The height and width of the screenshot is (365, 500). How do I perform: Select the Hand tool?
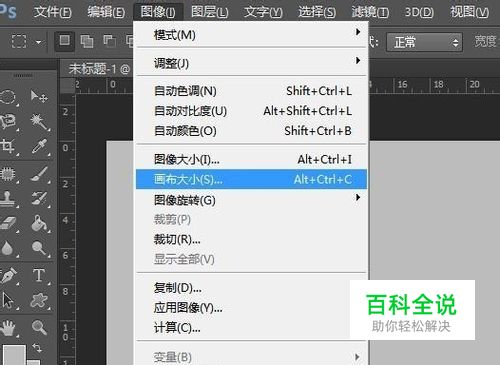[x=8, y=327]
